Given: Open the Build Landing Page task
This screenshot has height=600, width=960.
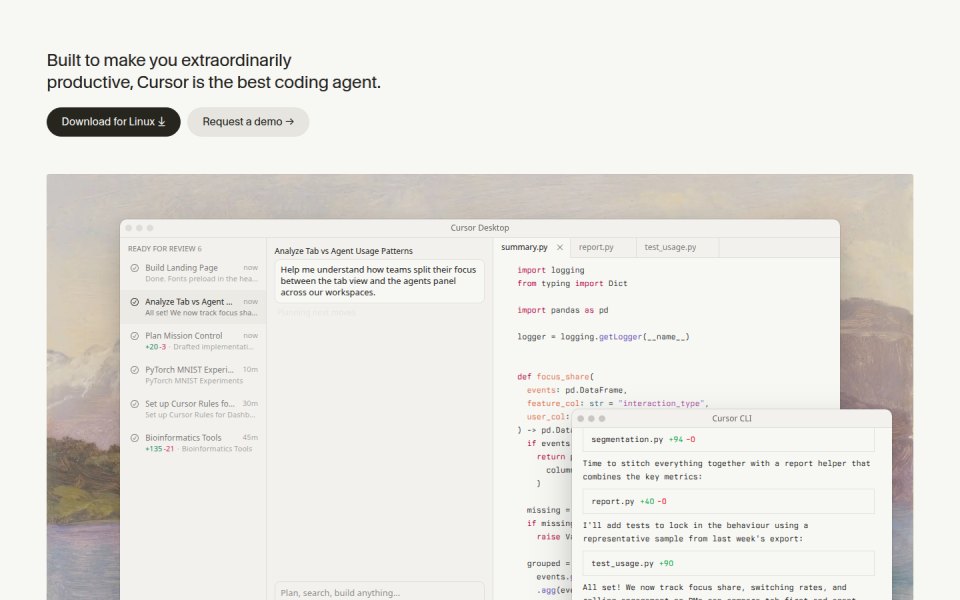Looking at the screenshot, I should tap(193, 273).
